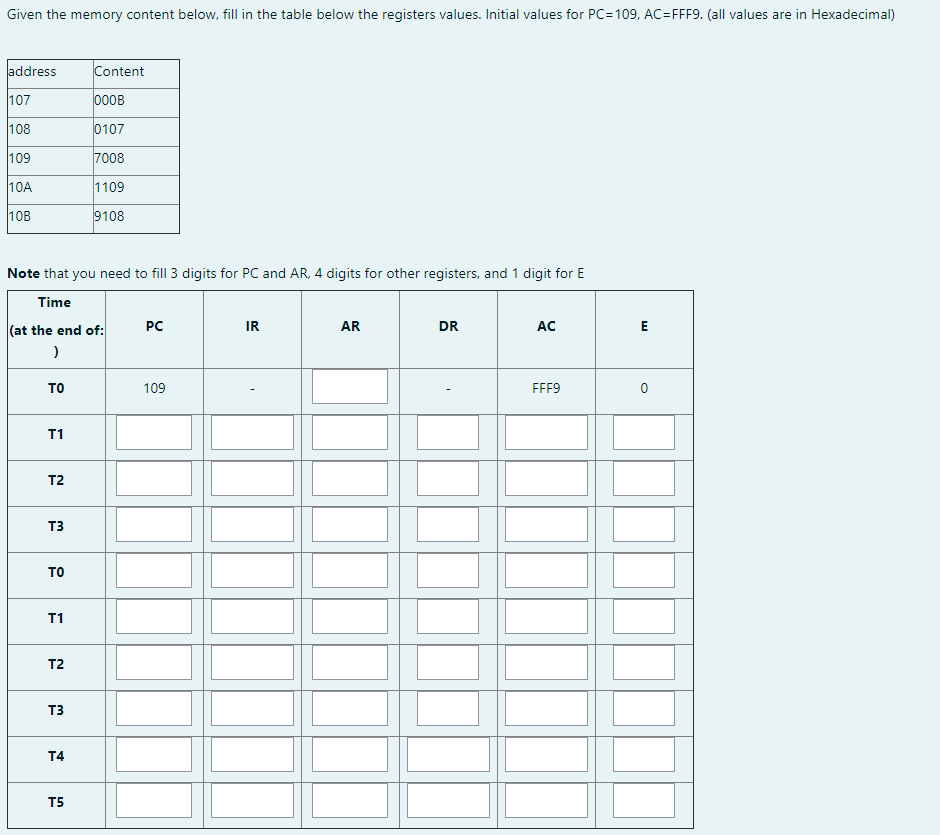Click the E input in the first T1 row

pyautogui.click(x=644, y=432)
